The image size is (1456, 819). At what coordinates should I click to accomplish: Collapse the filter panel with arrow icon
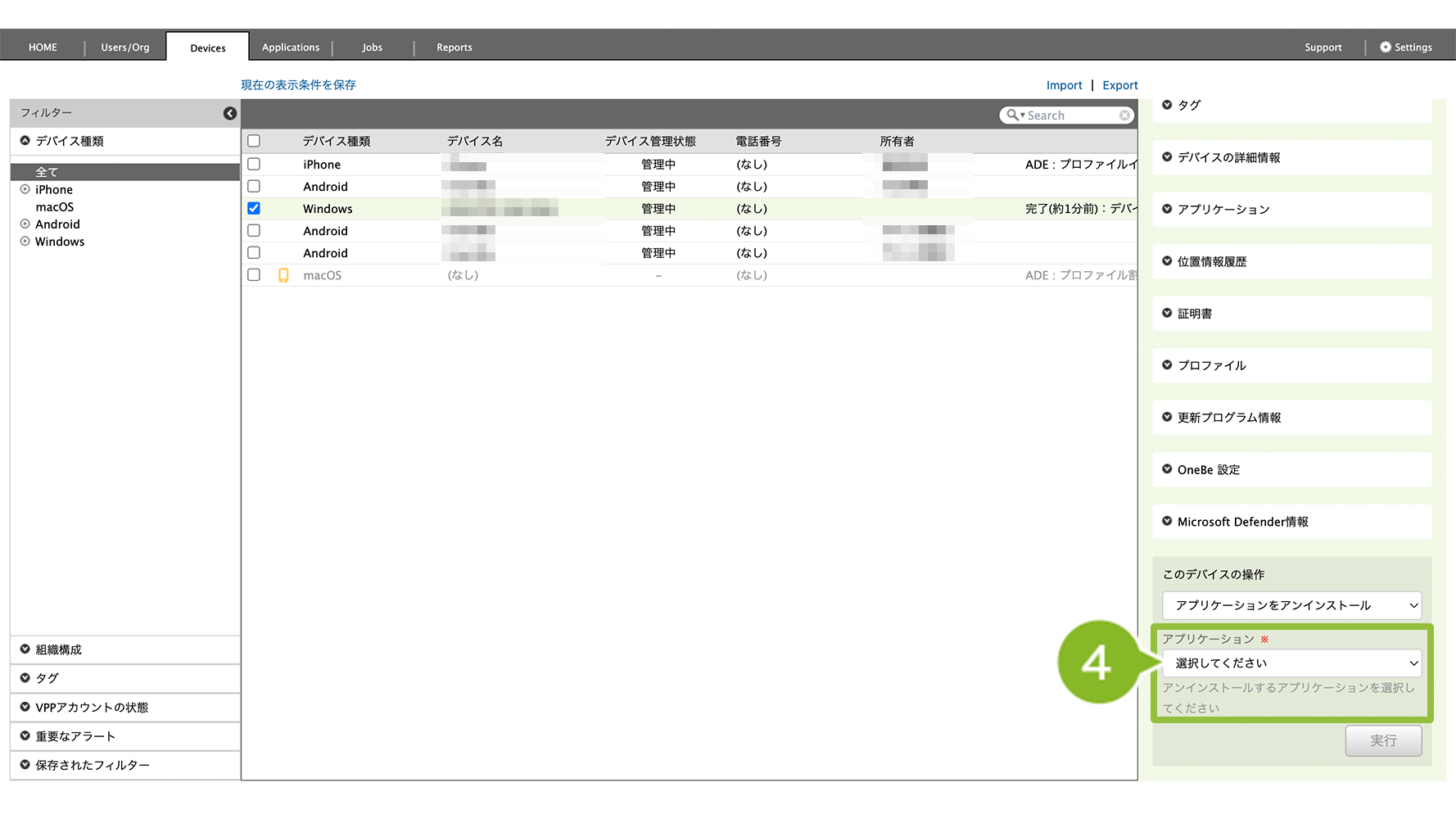230,113
